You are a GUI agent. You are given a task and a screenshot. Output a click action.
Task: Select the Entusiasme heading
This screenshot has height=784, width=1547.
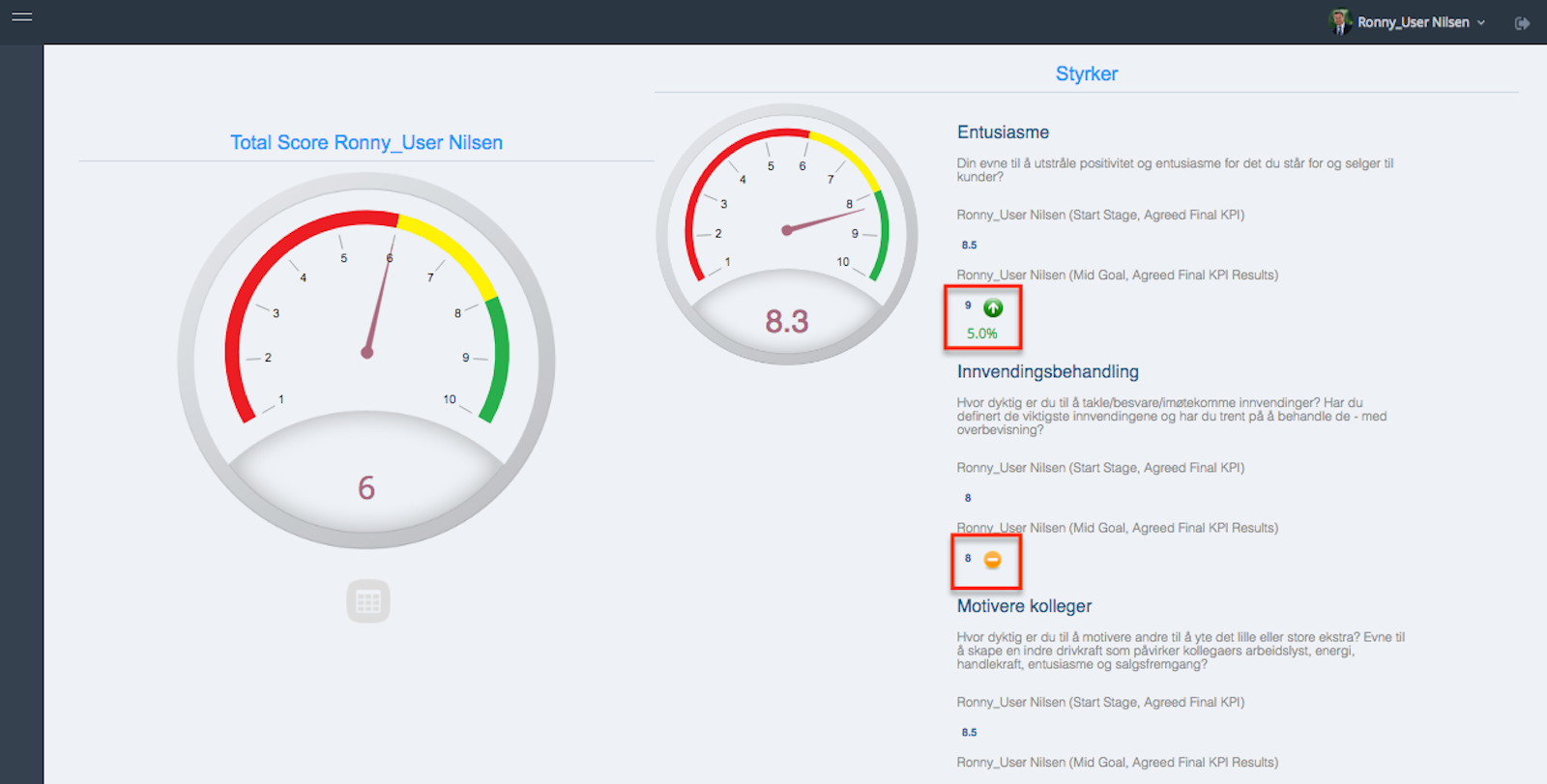(1003, 132)
